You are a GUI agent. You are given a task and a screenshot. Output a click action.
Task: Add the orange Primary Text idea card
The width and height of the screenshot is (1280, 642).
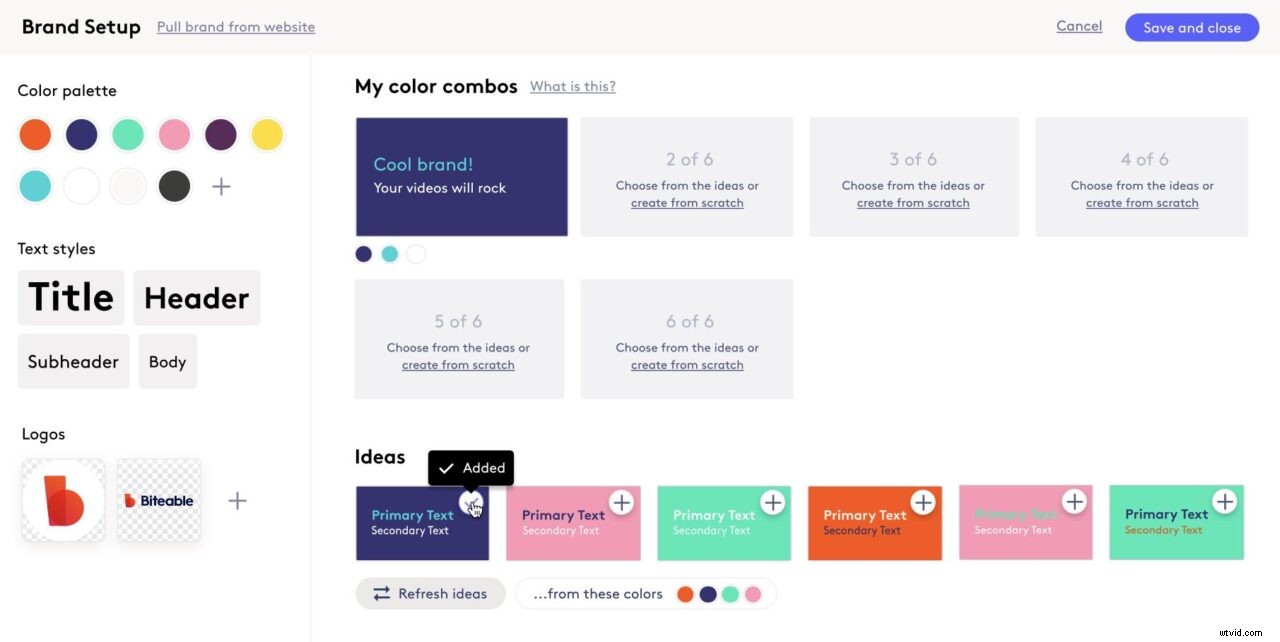[x=924, y=502]
